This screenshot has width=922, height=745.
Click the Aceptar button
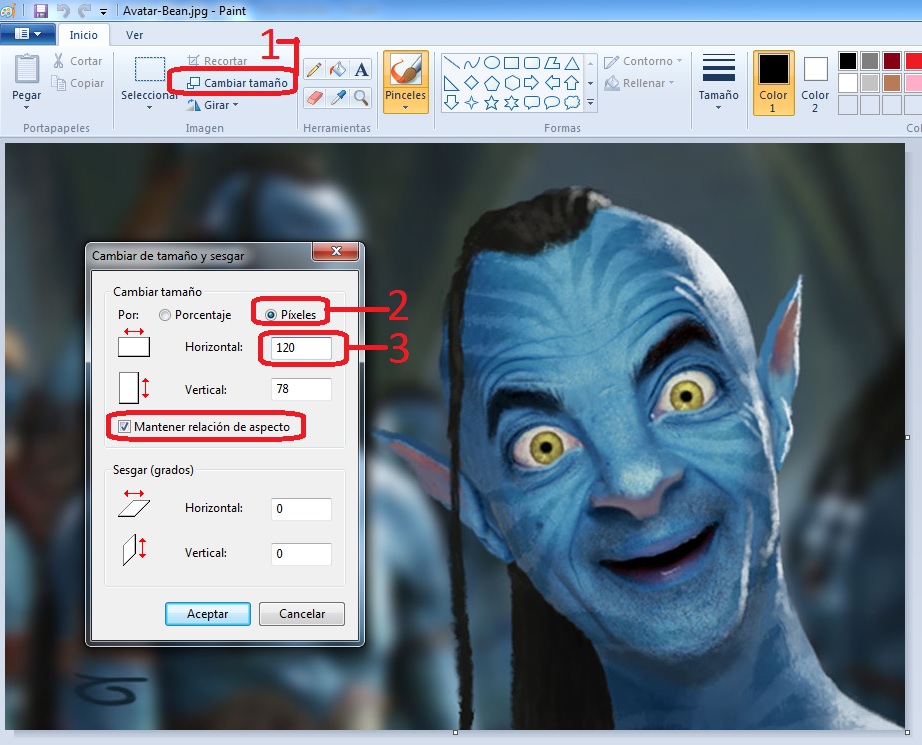click(208, 614)
